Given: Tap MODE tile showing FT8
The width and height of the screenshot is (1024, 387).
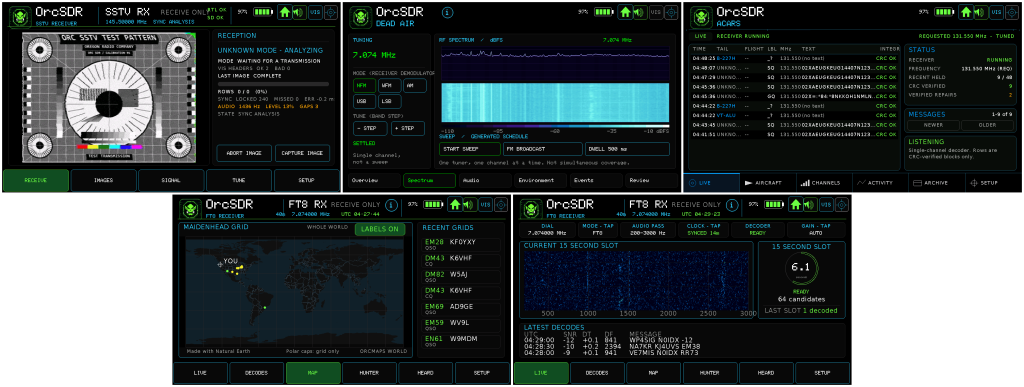Looking at the screenshot, I should tap(598, 229).
